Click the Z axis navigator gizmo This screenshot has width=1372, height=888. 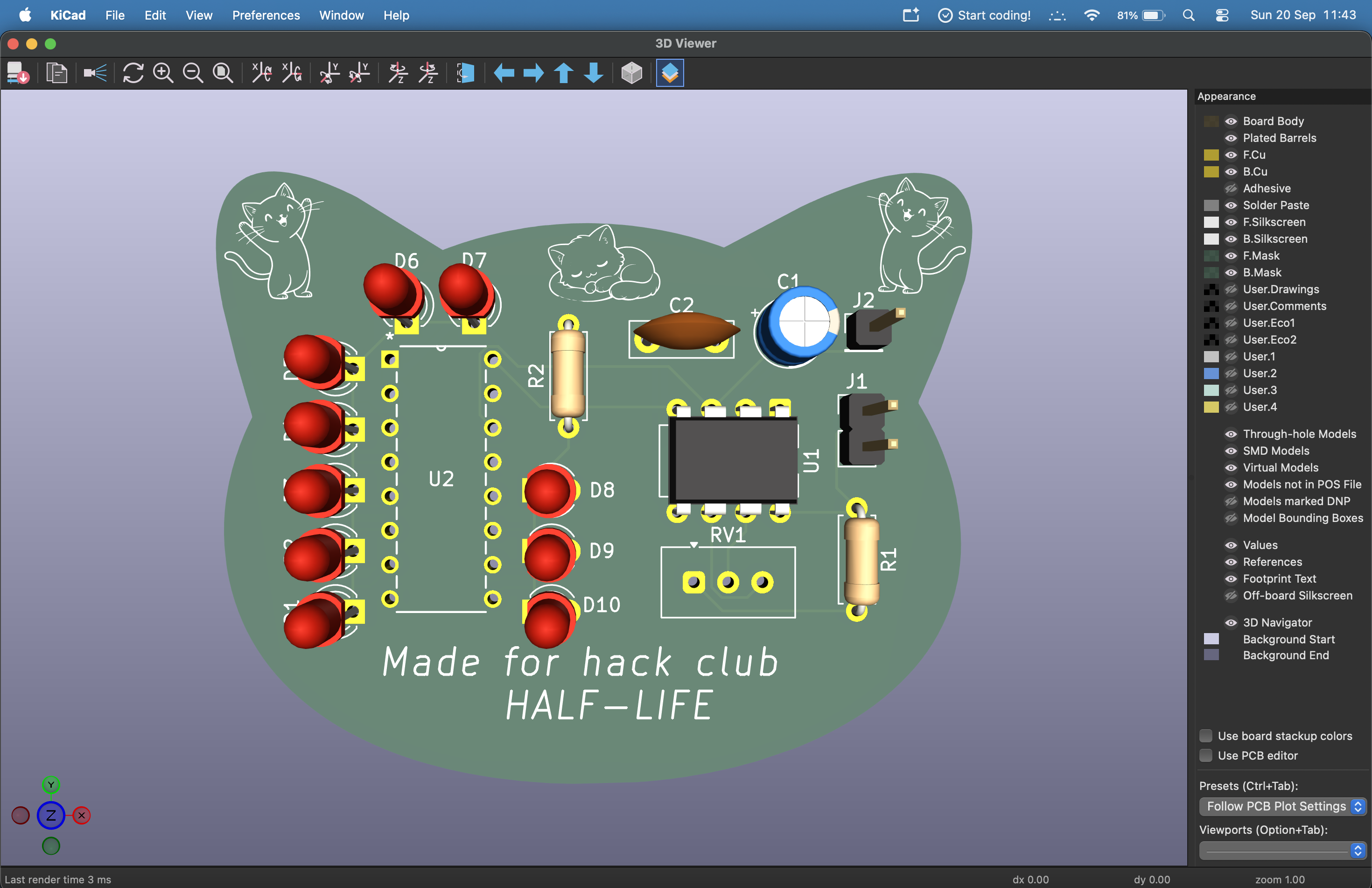point(51,815)
